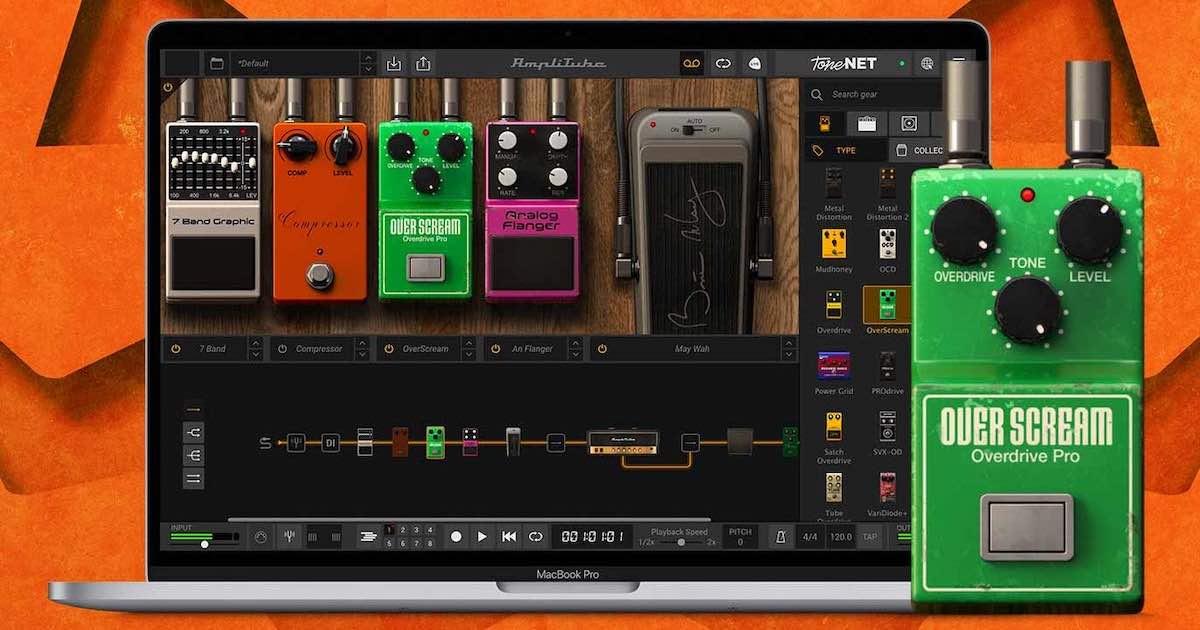The width and height of the screenshot is (1200, 630).
Task: Bypass the Compressor slot power button
Action: [283, 349]
